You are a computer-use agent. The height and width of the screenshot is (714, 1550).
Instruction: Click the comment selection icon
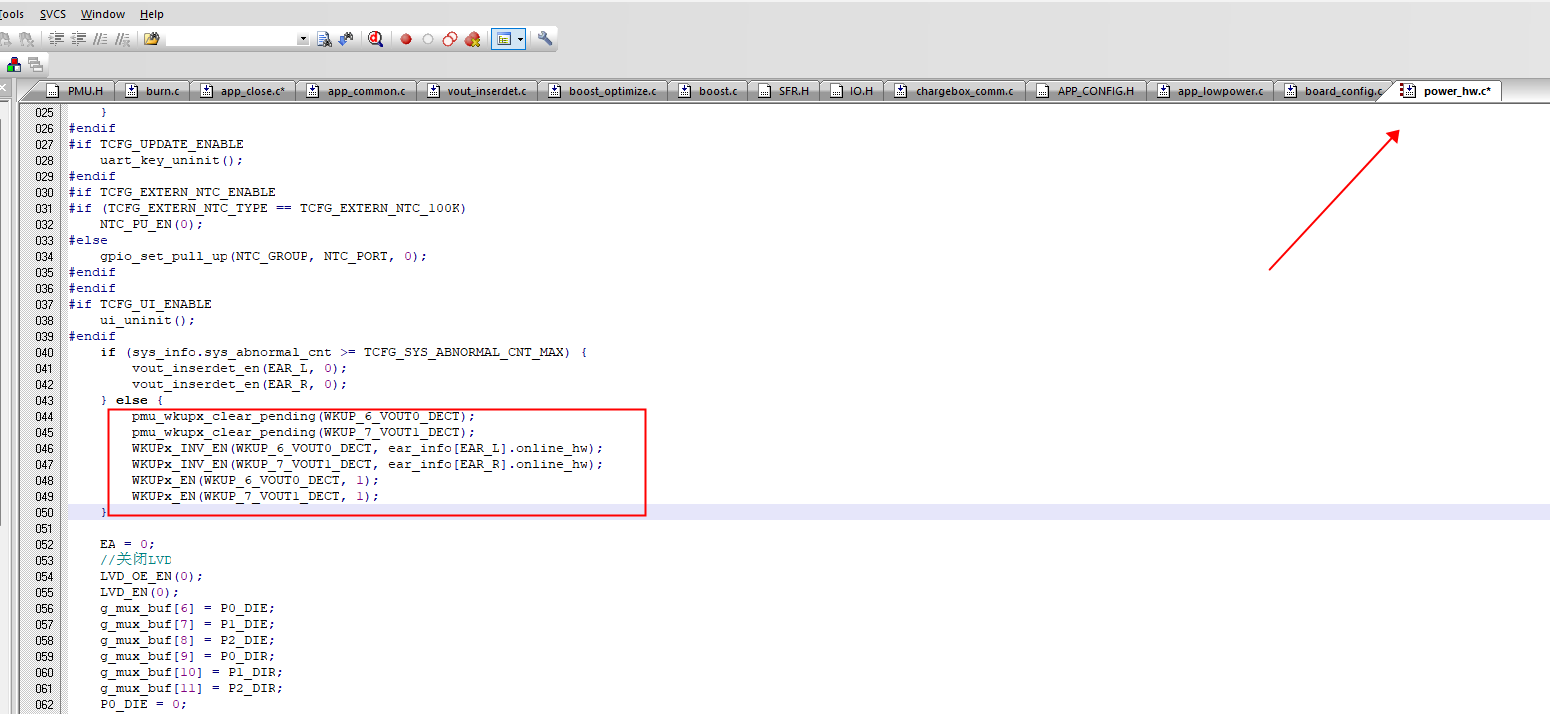click(x=101, y=39)
